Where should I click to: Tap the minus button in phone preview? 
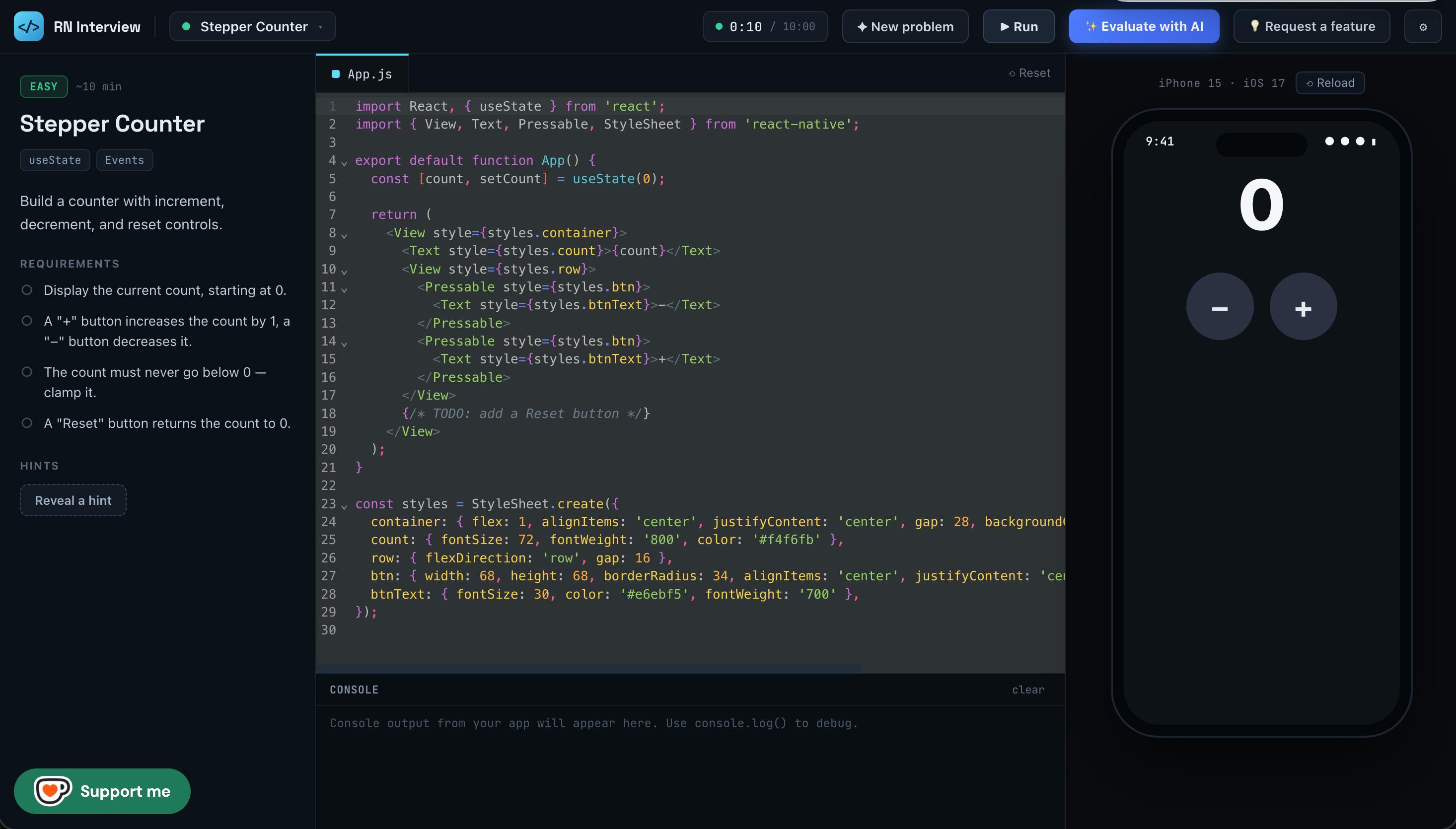pos(1220,306)
